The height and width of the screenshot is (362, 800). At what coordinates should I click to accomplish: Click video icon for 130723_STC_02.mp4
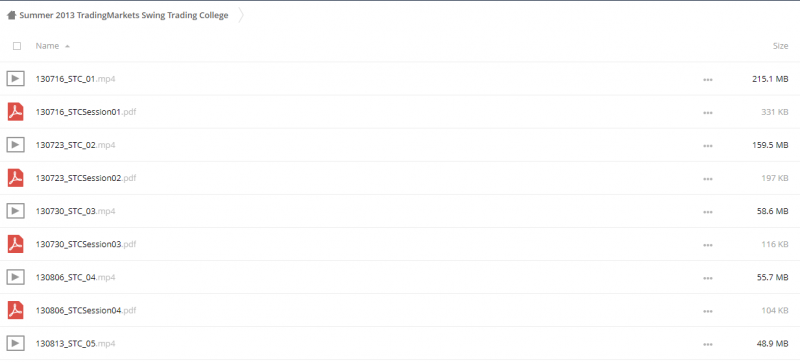coord(16,145)
